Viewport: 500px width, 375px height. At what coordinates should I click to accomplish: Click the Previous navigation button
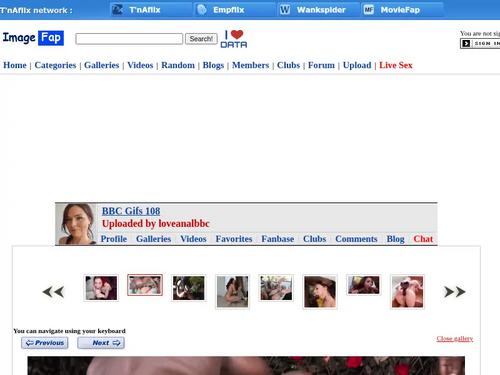pos(45,343)
